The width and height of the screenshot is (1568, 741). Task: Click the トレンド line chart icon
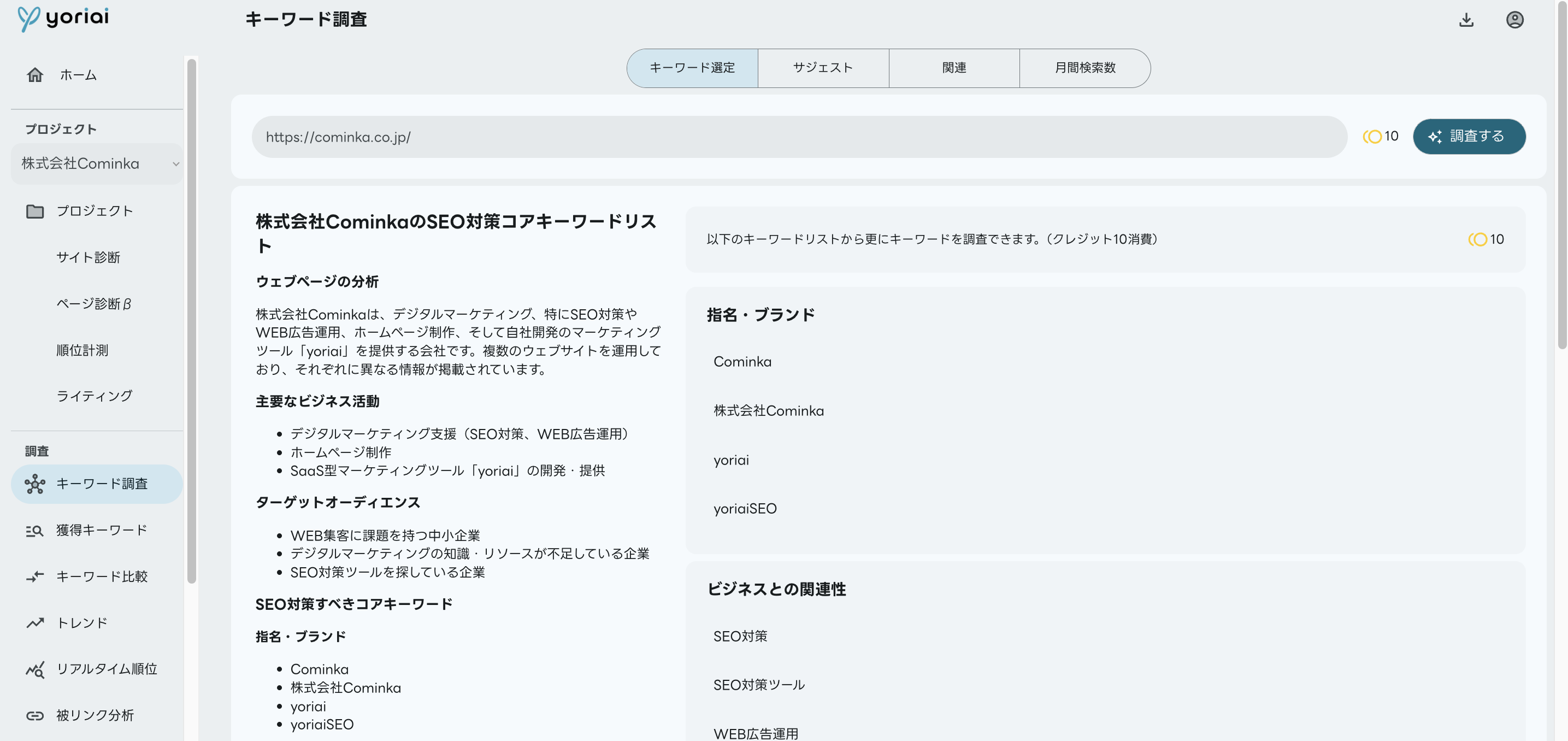(36, 623)
